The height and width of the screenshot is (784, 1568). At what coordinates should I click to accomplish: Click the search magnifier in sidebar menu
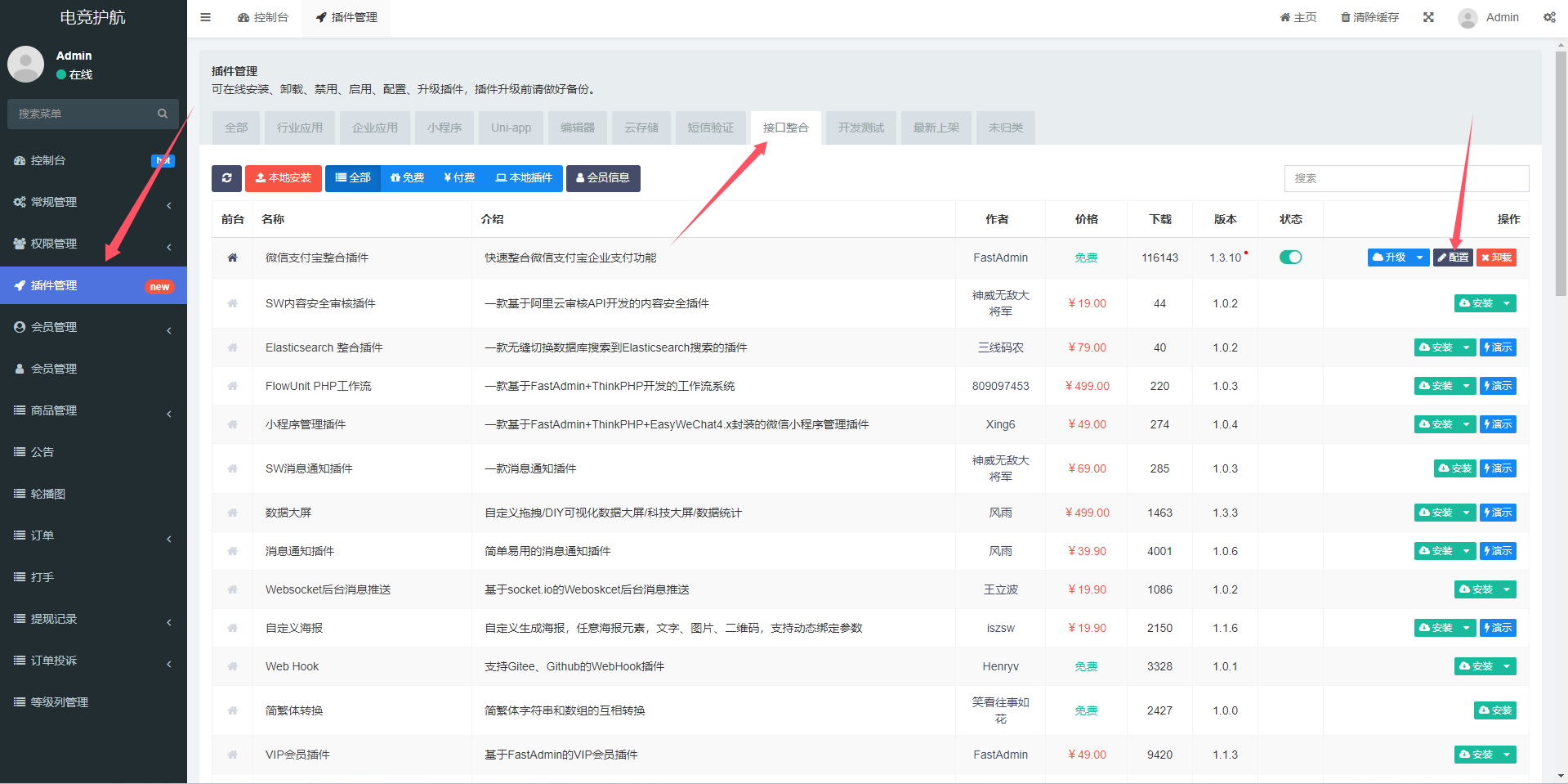point(163,114)
